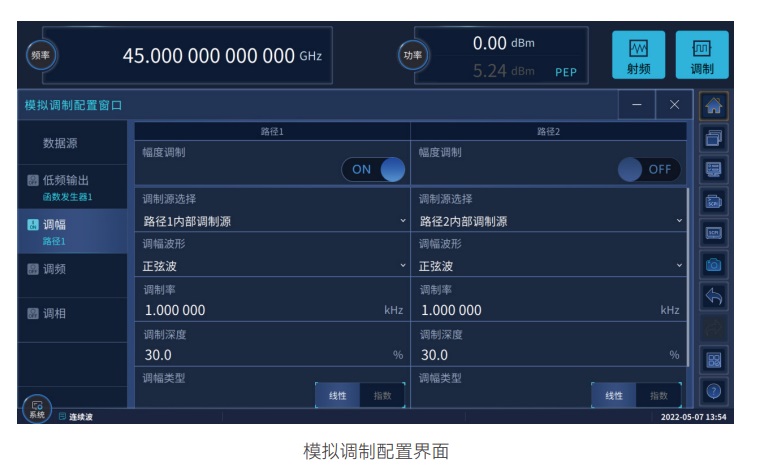Viewport: 769px width, 467px height.
Task: Expand path 1 调幅波形 dropdown
Action: (x=272, y=266)
